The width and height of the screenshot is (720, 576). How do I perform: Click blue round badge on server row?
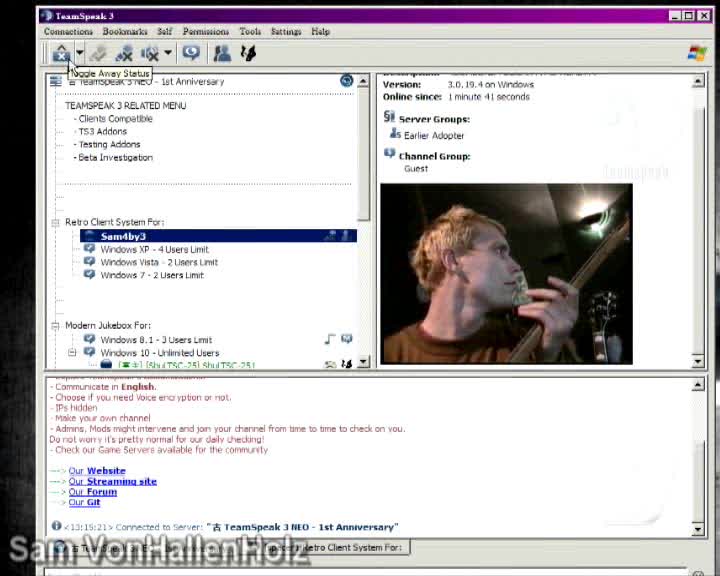point(347,81)
